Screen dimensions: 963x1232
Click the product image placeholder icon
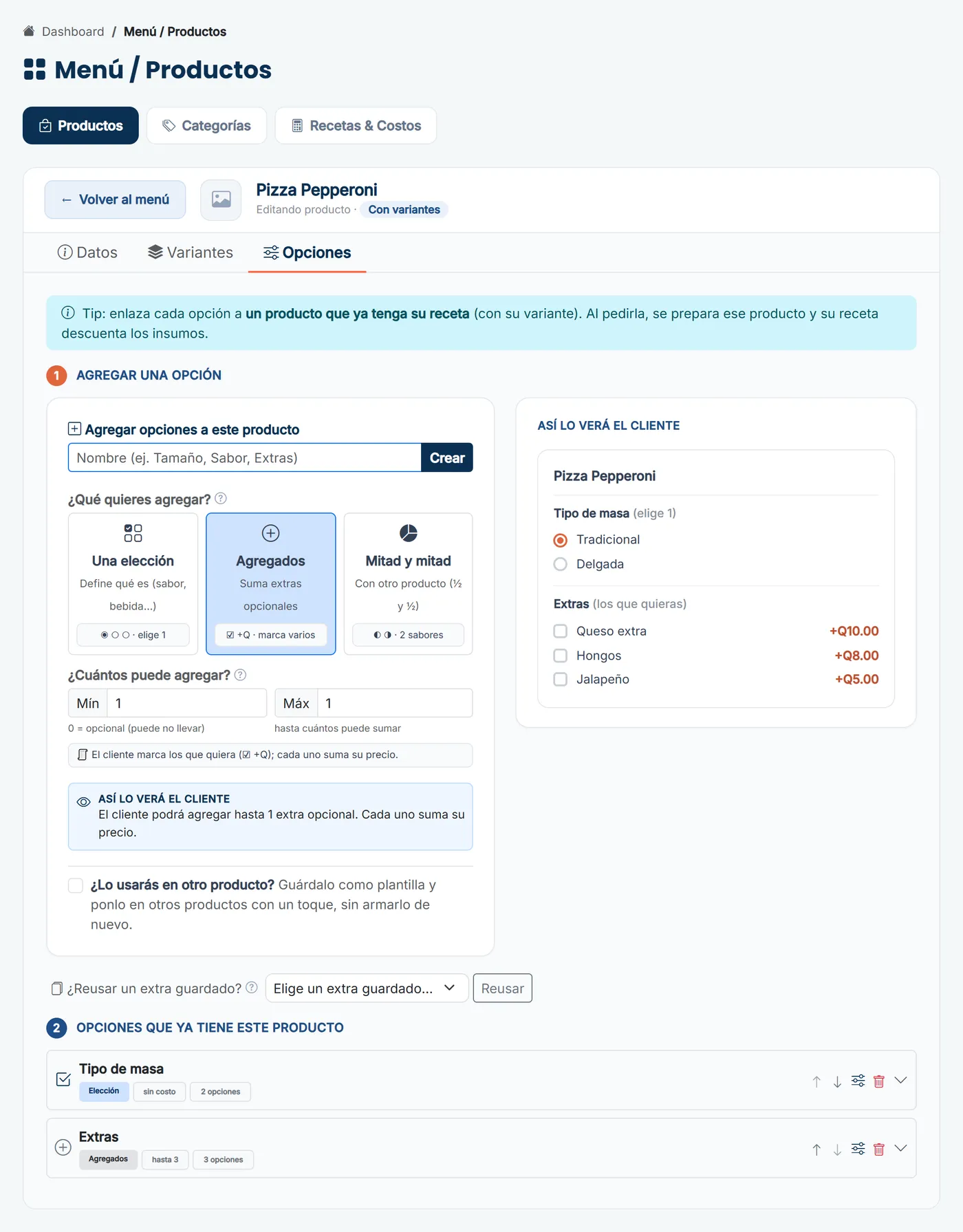pos(221,200)
